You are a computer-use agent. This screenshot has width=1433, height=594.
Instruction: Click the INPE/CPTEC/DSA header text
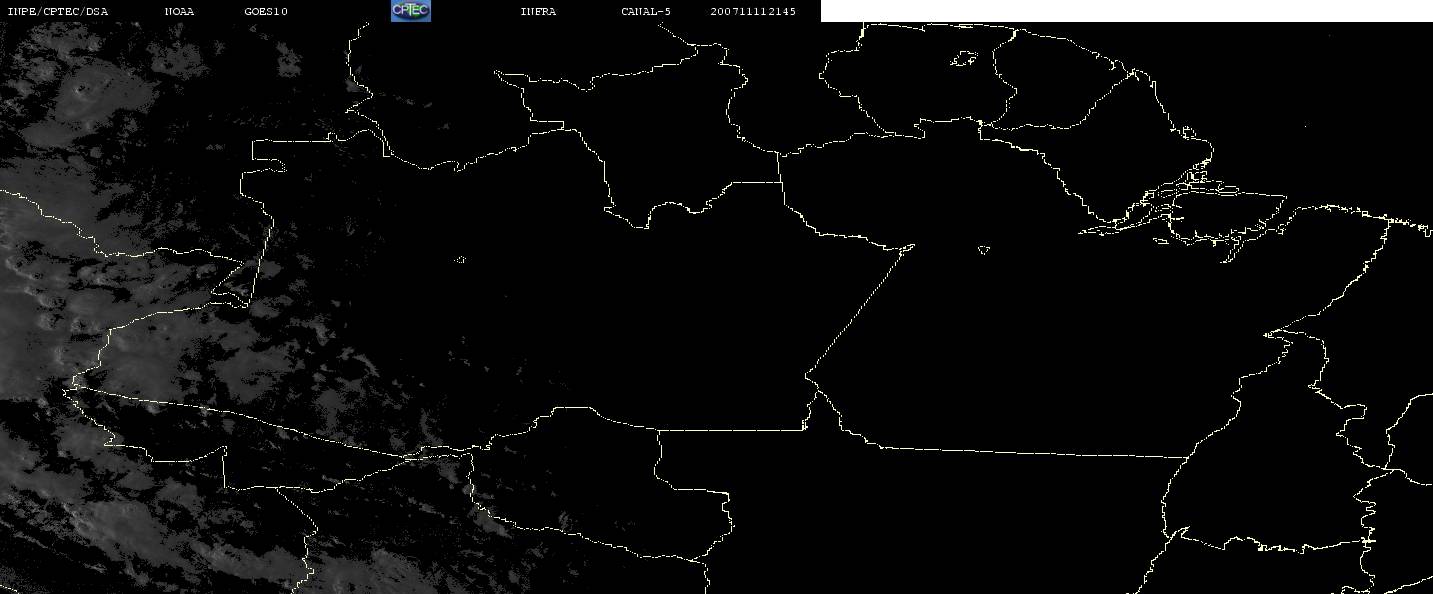point(57,12)
